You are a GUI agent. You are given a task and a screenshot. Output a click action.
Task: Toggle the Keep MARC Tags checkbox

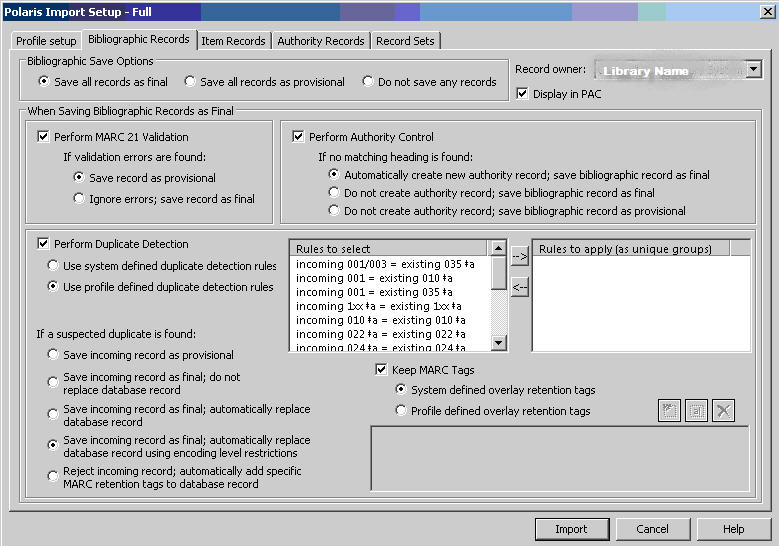click(381, 369)
